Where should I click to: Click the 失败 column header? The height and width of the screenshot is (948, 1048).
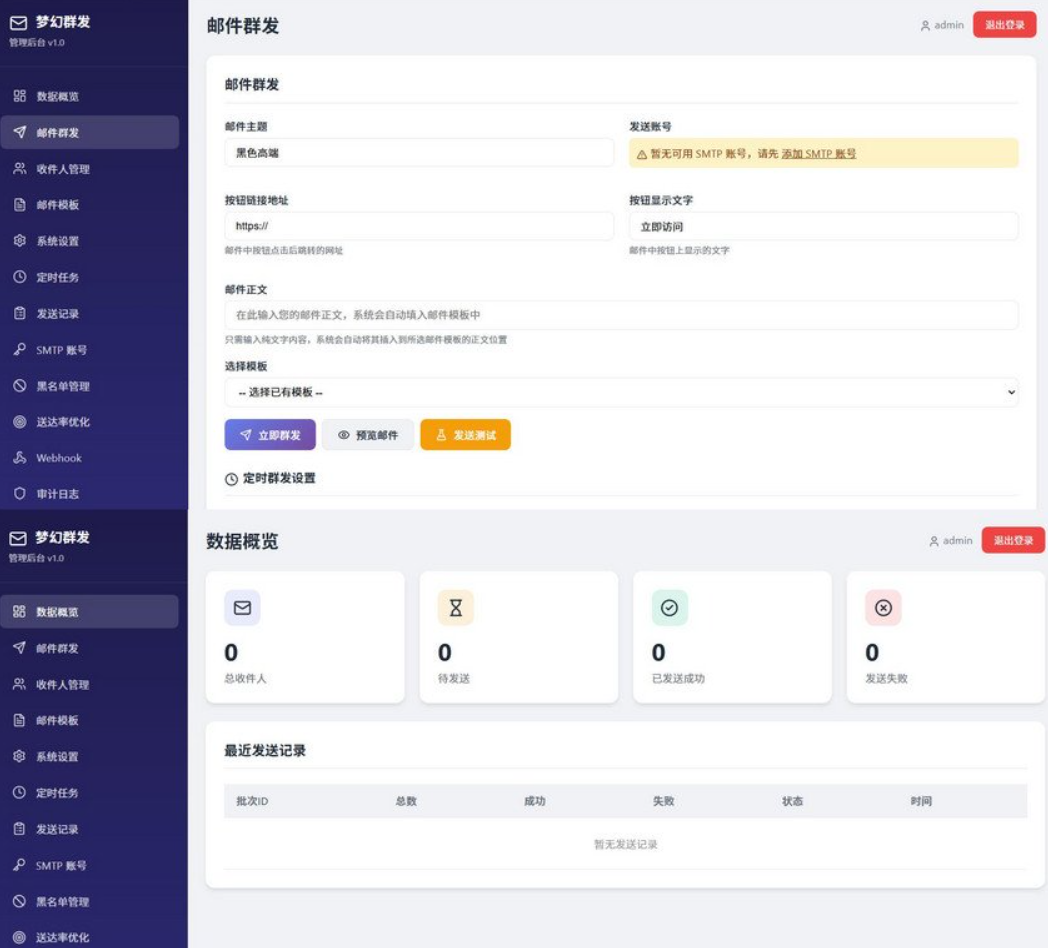point(663,800)
